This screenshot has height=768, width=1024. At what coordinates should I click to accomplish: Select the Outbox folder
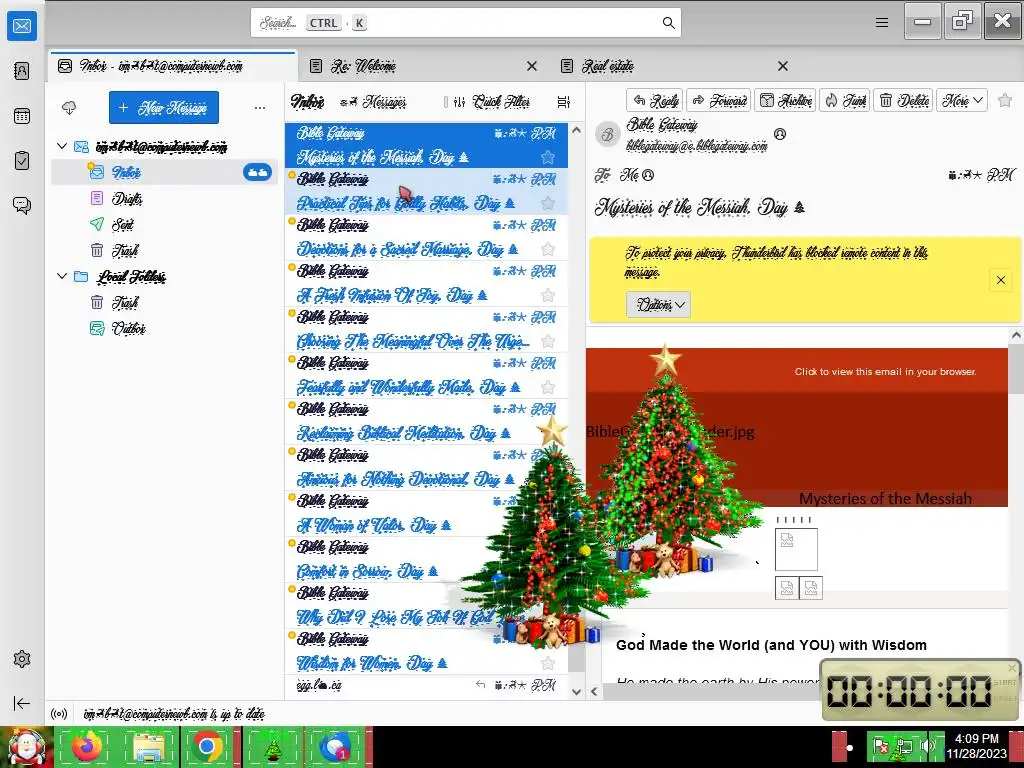pos(165,328)
